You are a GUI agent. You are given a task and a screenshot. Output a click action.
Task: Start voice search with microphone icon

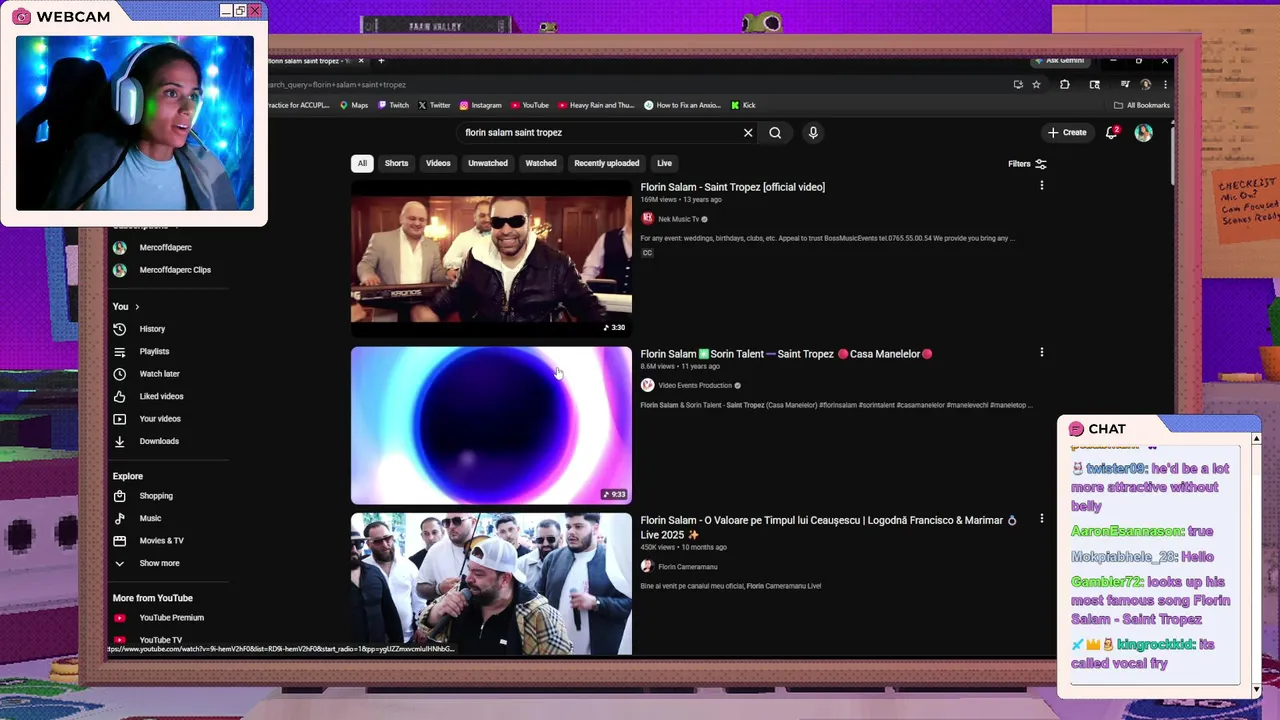coord(813,132)
